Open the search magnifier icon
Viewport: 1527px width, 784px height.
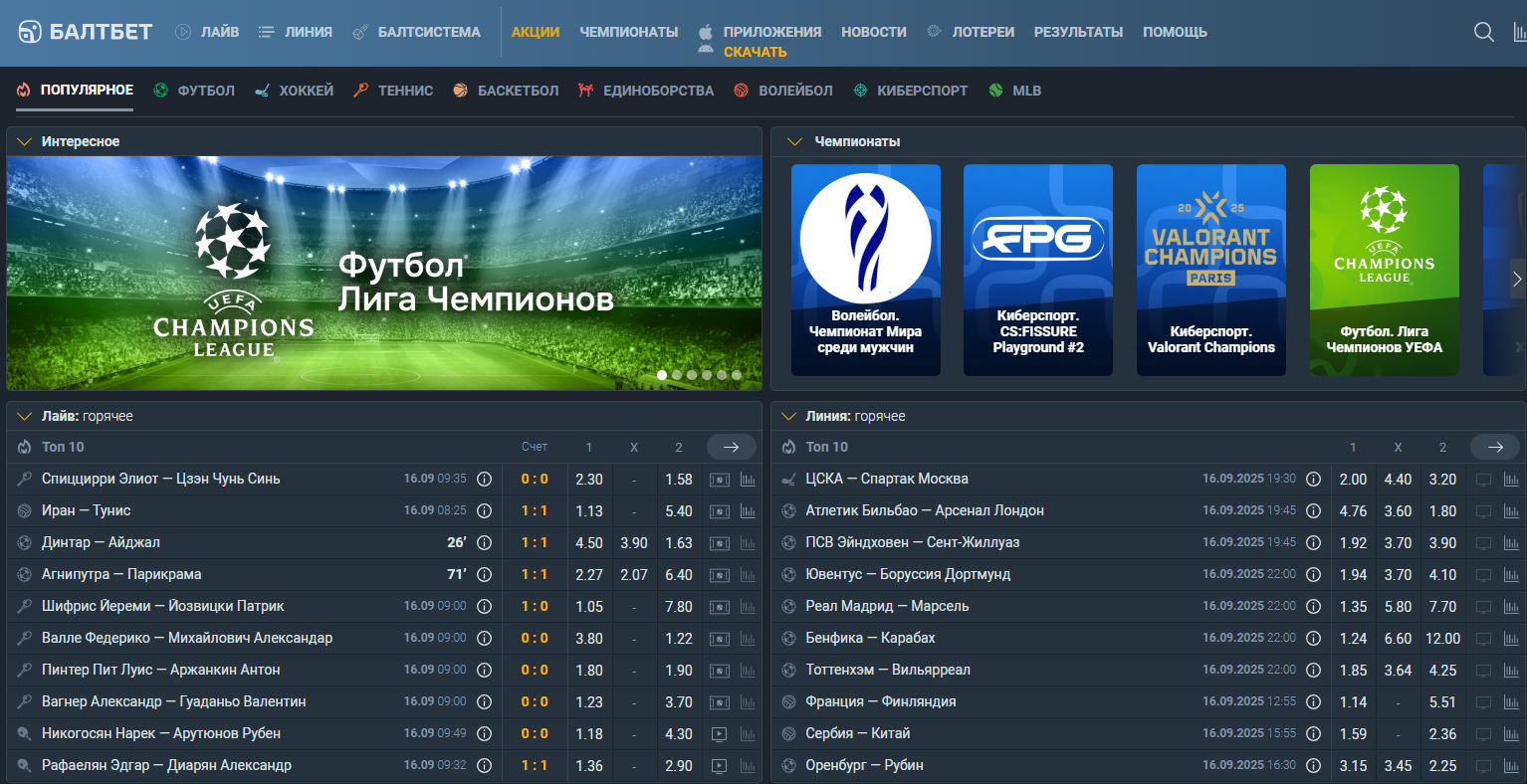pos(1483,32)
